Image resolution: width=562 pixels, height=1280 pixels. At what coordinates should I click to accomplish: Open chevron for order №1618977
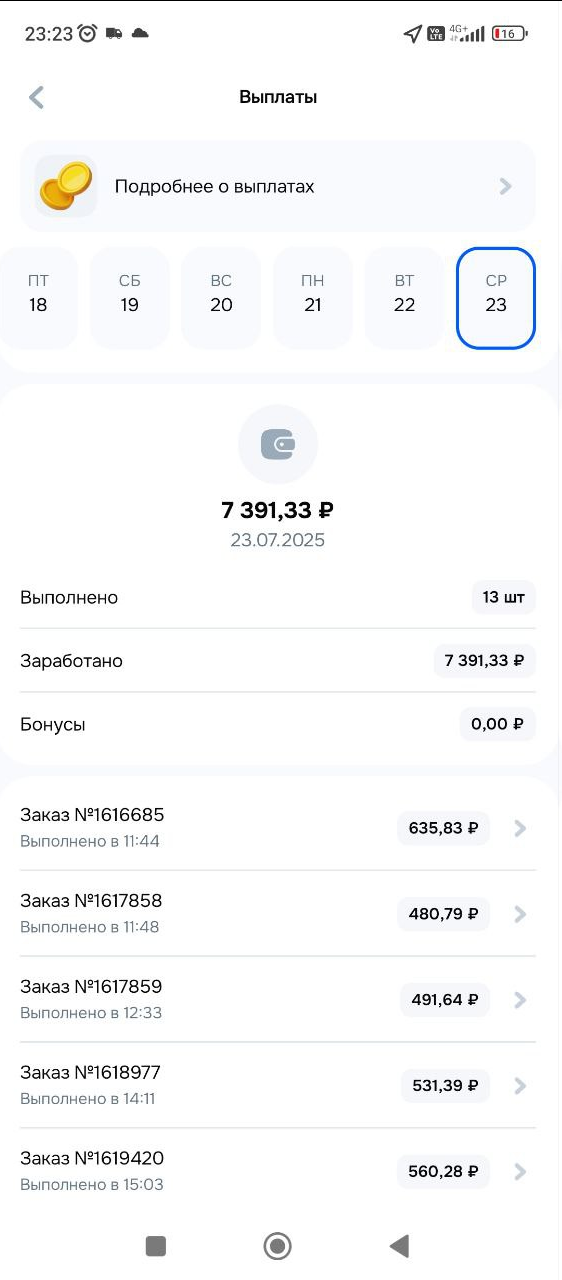pos(519,1086)
